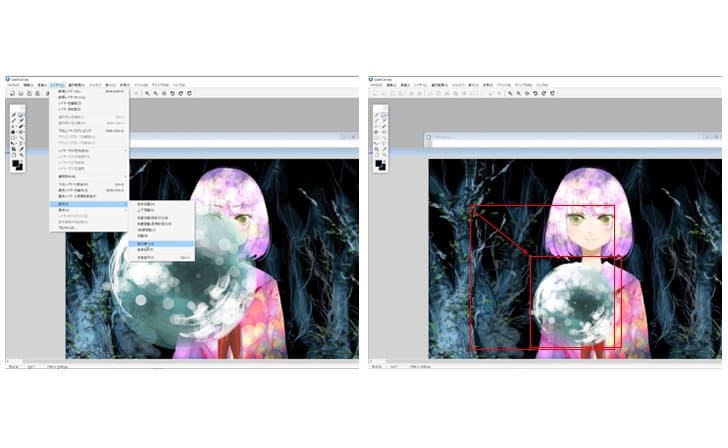Viewport: 728px width, 448px height.
Task: Open the File menu in the right window
Action: (377, 85)
